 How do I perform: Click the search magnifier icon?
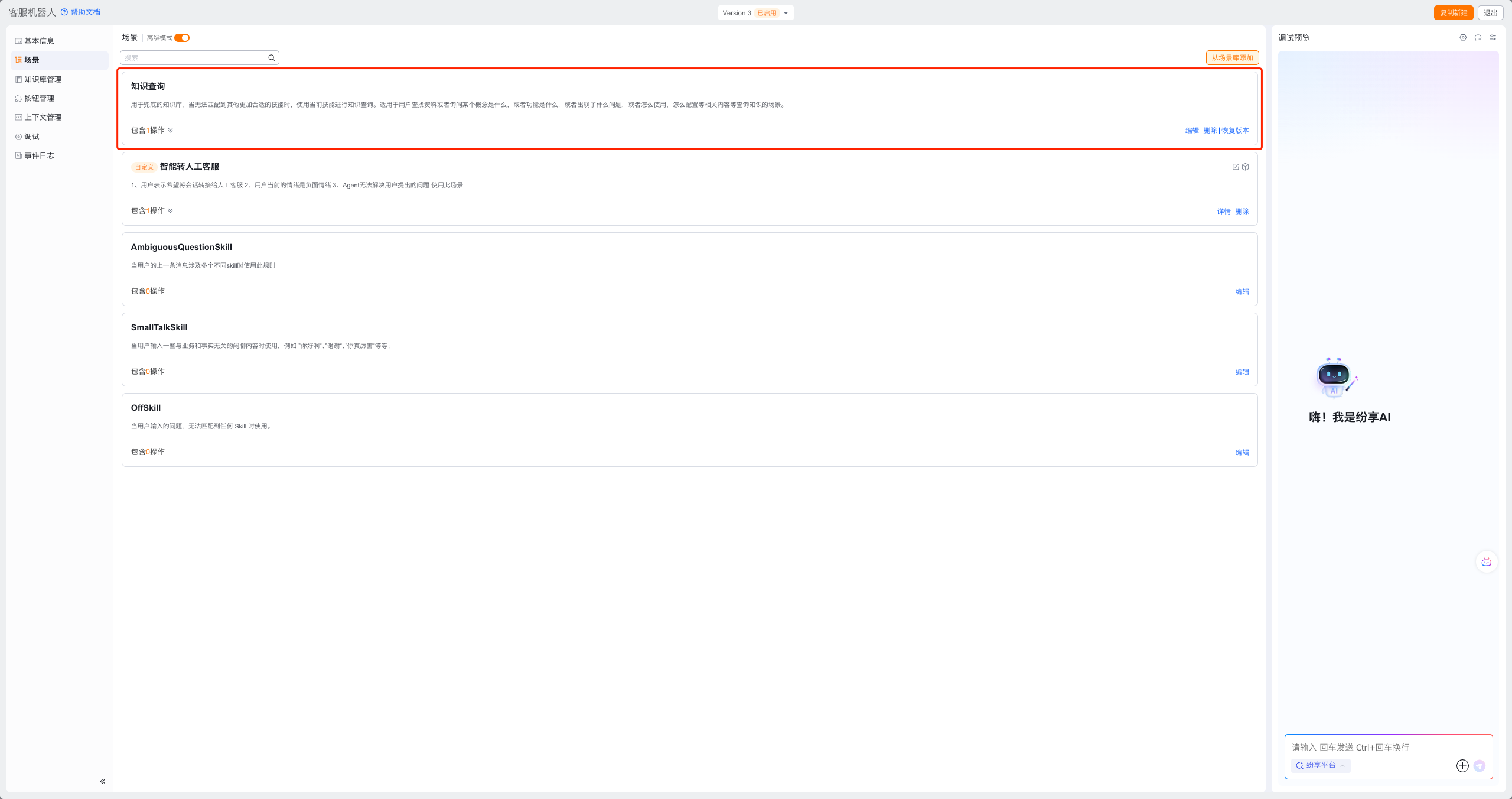[272, 58]
